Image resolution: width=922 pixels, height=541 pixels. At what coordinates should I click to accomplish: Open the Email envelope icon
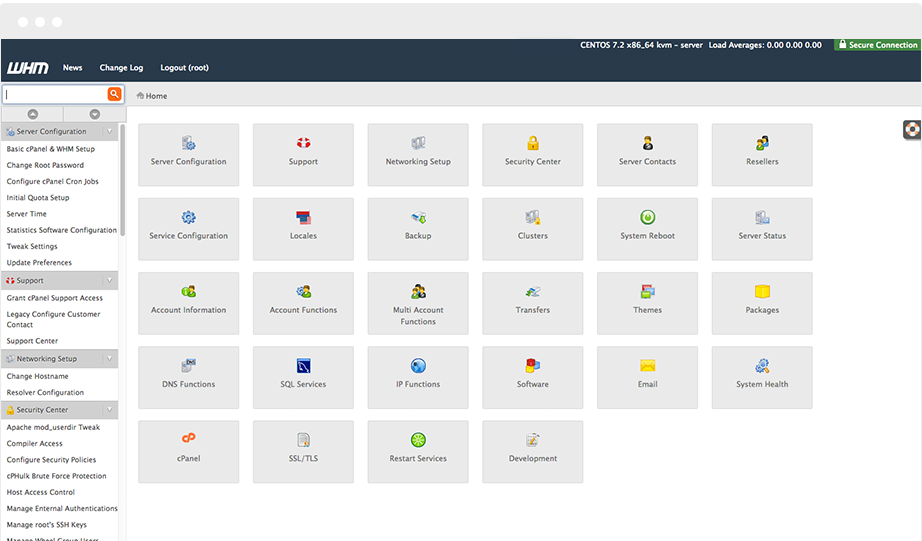[647, 366]
